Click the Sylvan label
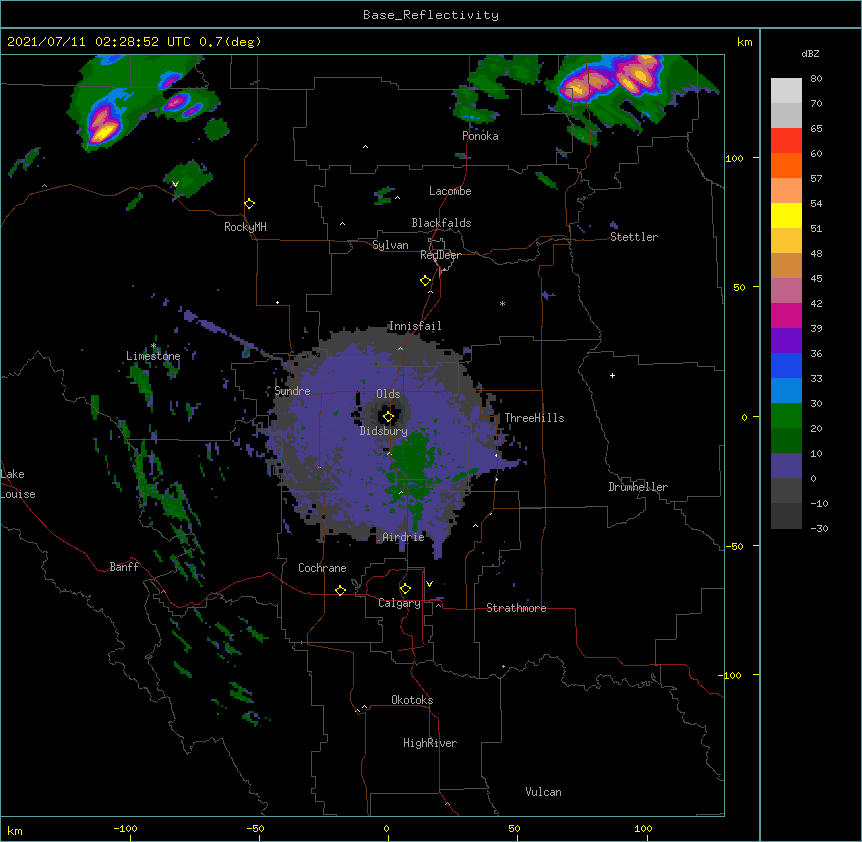The width and height of the screenshot is (862, 842). pos(390,245)
